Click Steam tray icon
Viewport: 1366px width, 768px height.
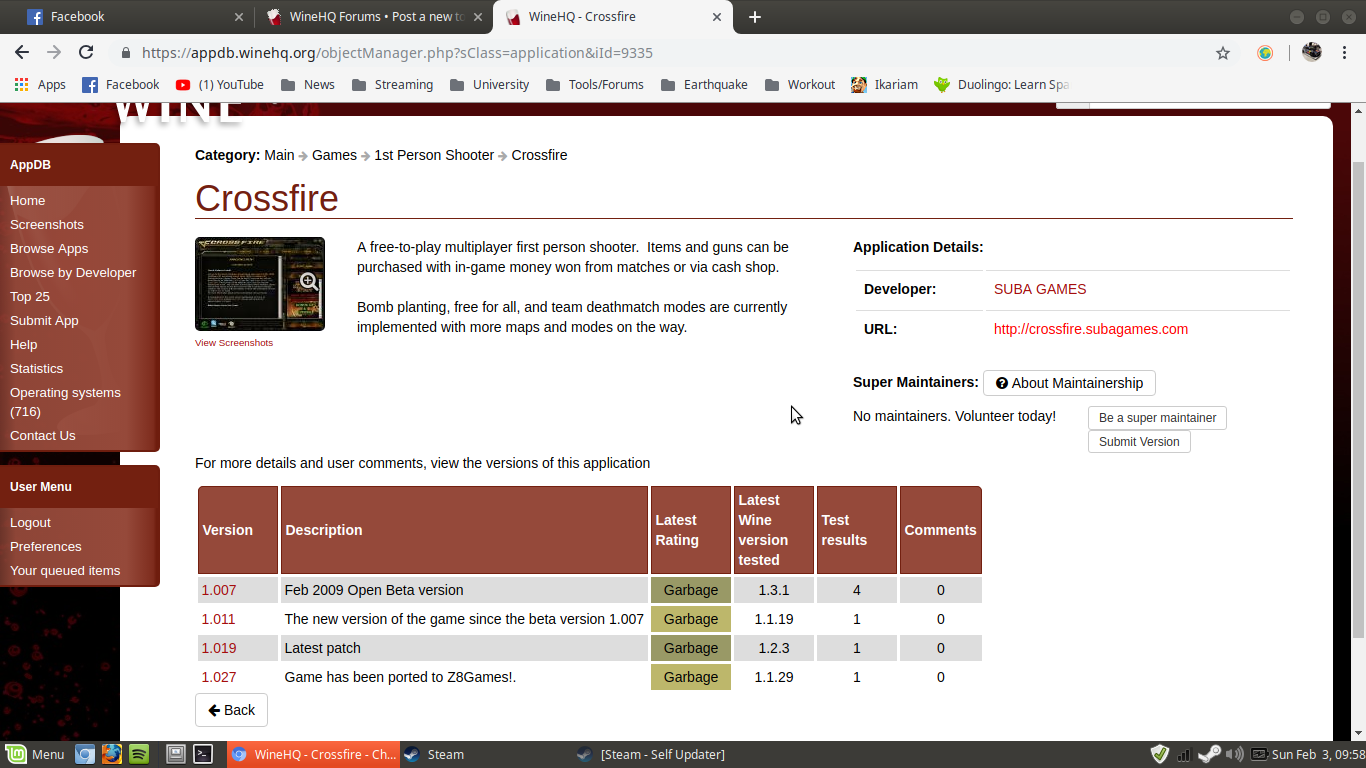click(x=1209, y=755)
